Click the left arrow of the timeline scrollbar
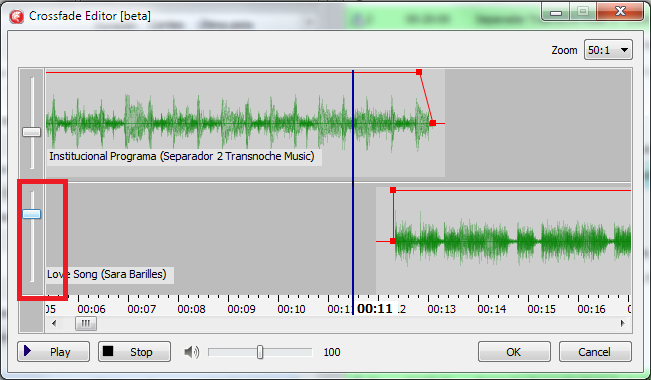 (x=54, y=323)
